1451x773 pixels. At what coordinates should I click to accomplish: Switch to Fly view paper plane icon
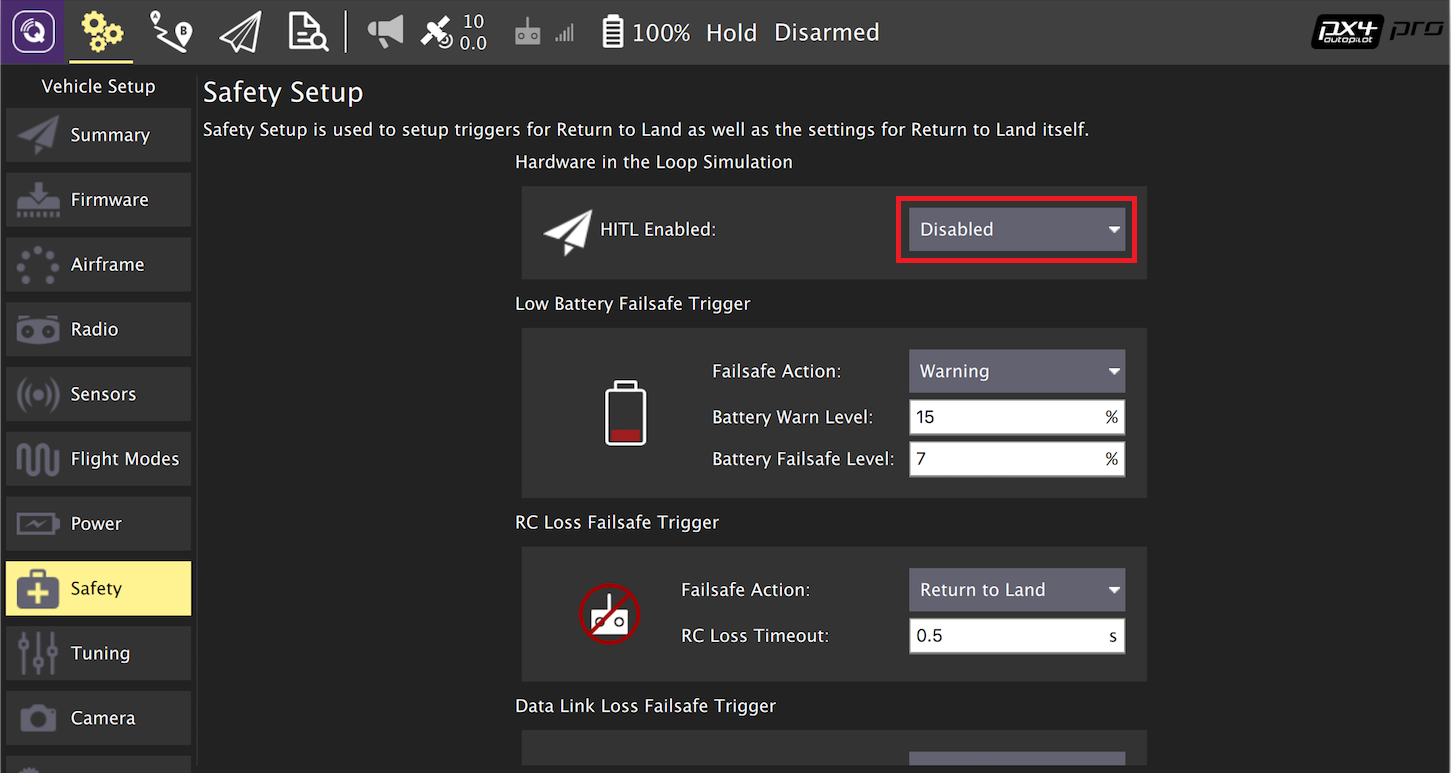pyautogui.click(x=238, y=31)
